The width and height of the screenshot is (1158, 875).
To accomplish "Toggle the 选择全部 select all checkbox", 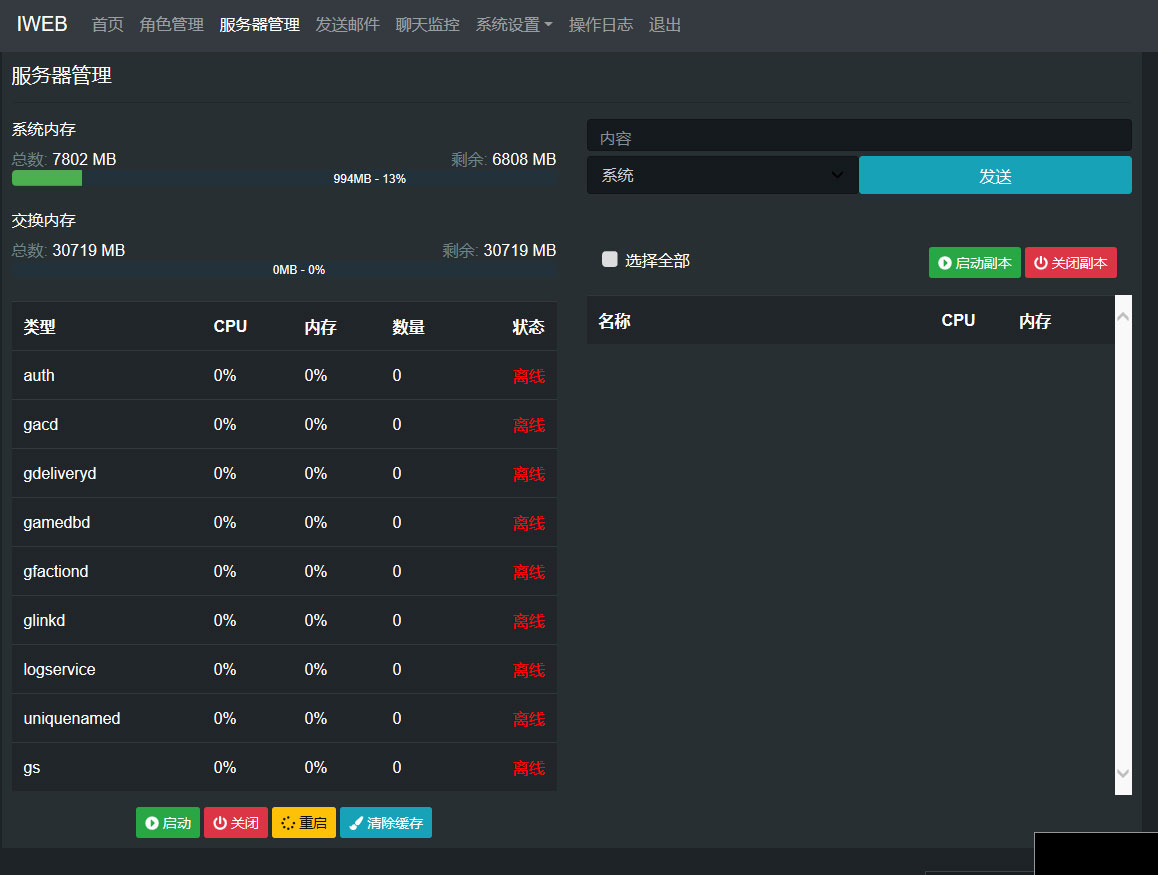I will [x=610, y=260].
